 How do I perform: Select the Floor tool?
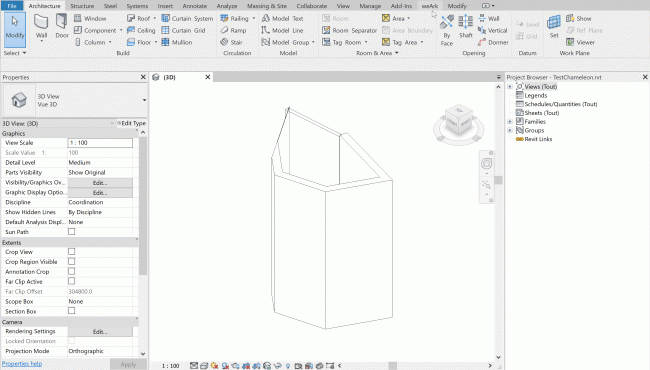(x=139, y=42)
